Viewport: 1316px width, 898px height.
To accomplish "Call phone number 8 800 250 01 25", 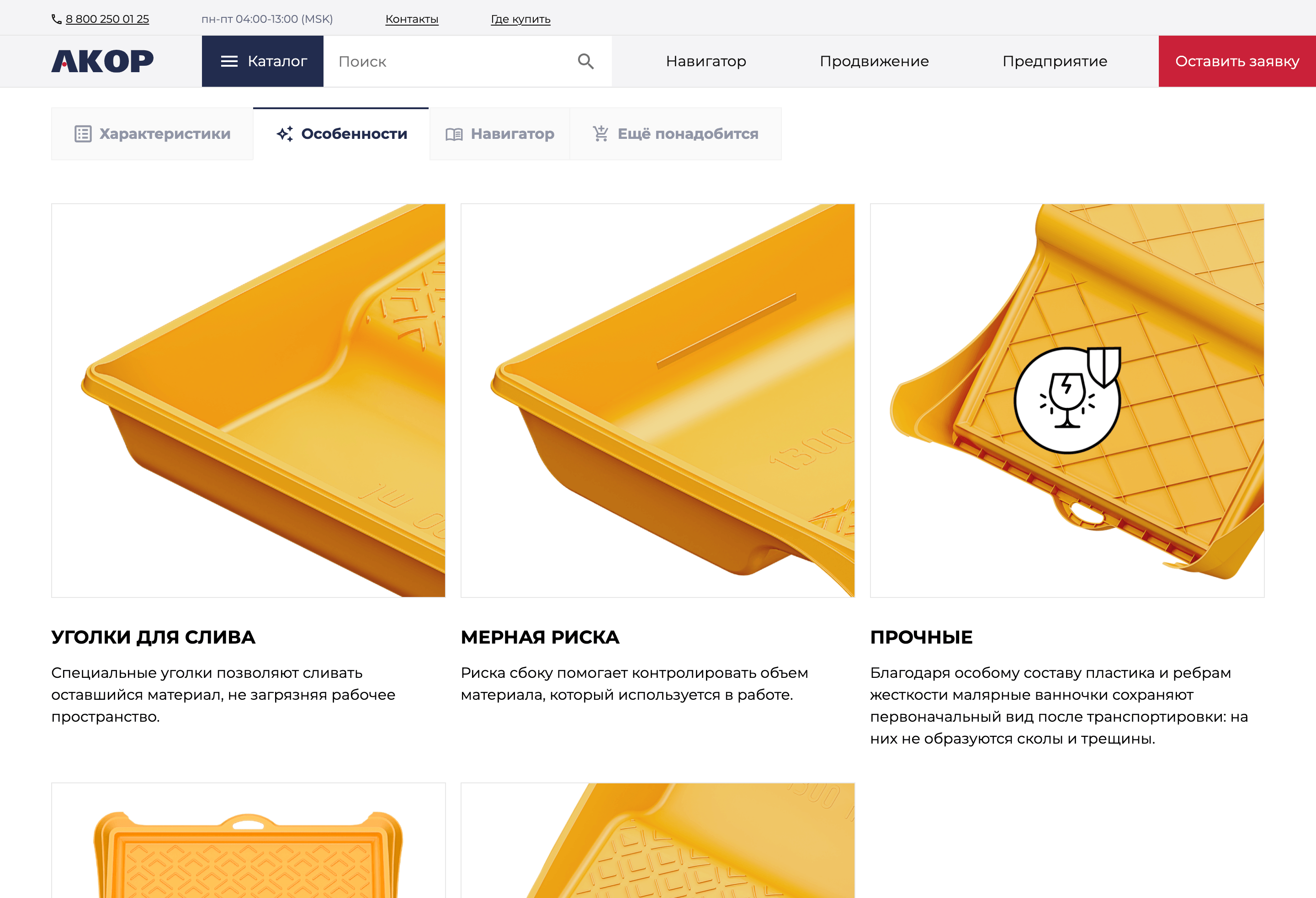I will [107, 19].
